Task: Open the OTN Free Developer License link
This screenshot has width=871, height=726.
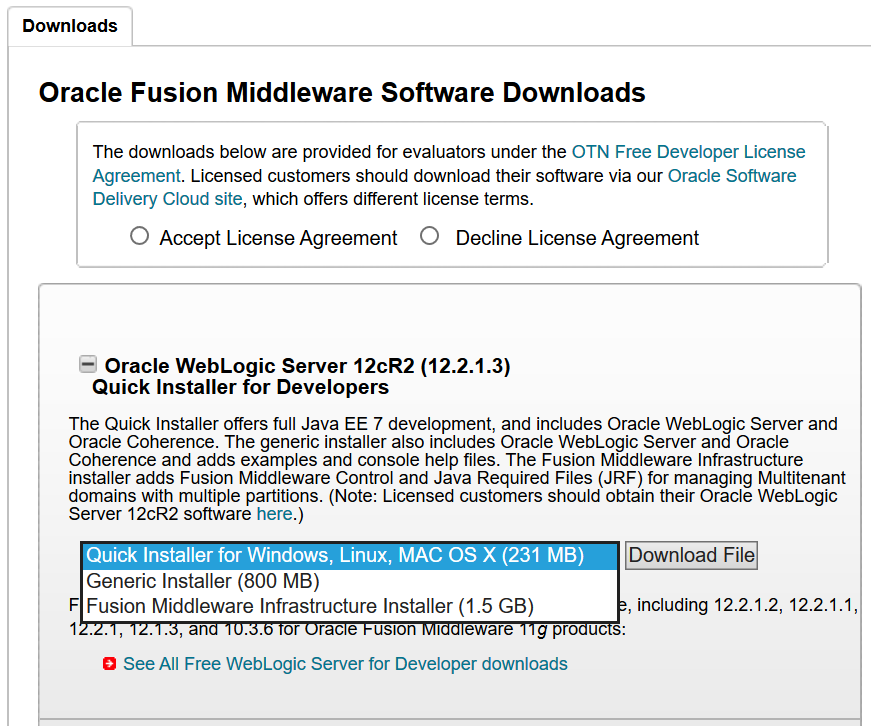Action: pyautogui.click(x=688, y=152)
